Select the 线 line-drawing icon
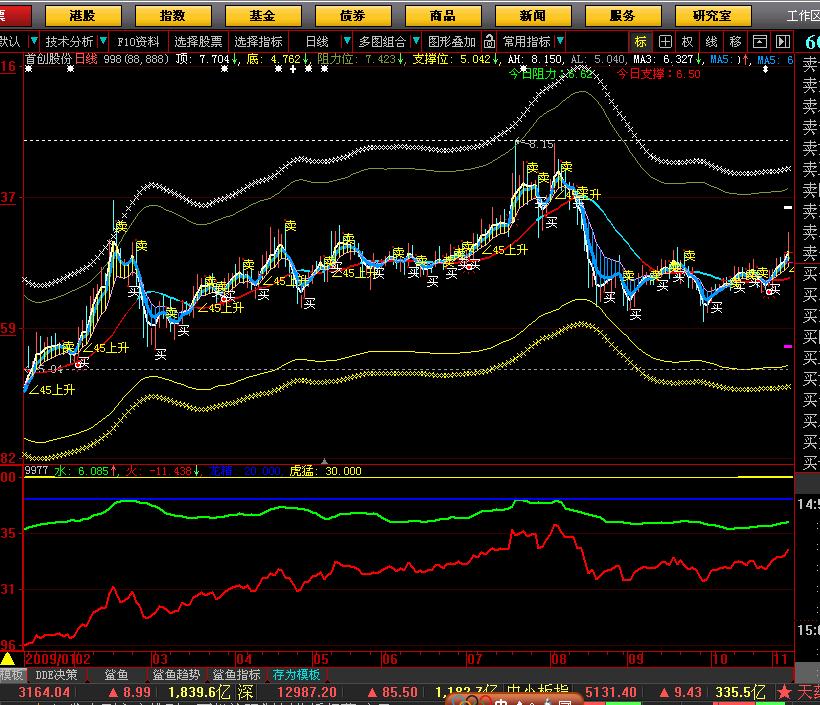Image resolution: width=820 pixels, height=705 pixels. [x=711, y=41]
